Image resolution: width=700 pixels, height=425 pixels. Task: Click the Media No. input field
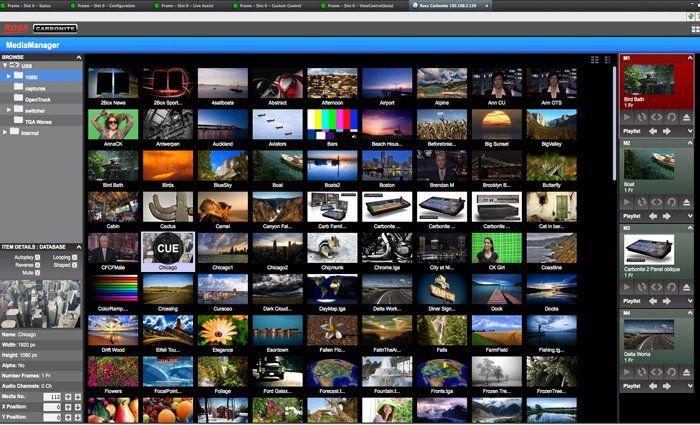coord(52,396)
